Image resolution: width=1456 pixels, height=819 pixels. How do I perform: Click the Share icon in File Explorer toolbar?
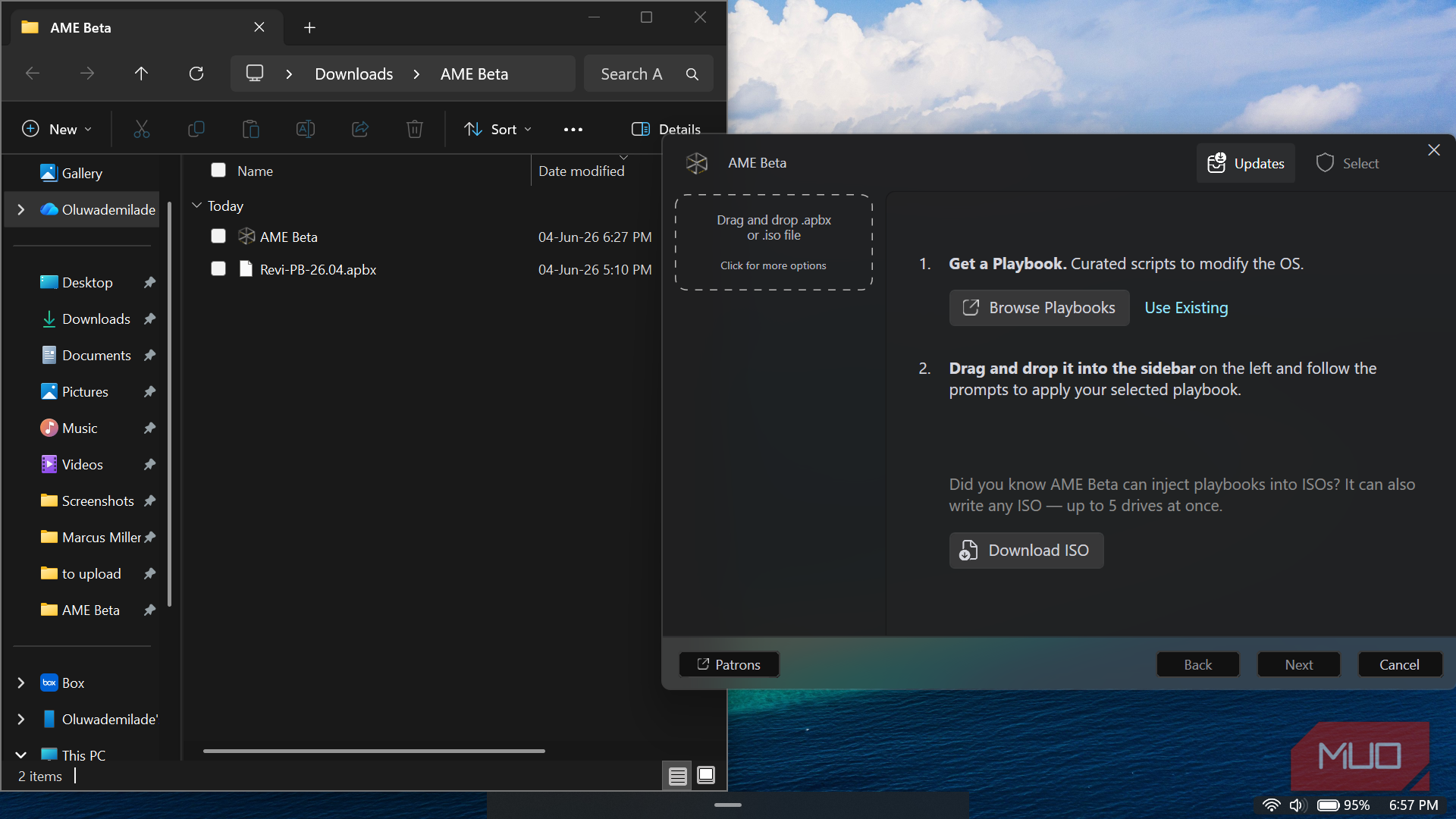360,130
